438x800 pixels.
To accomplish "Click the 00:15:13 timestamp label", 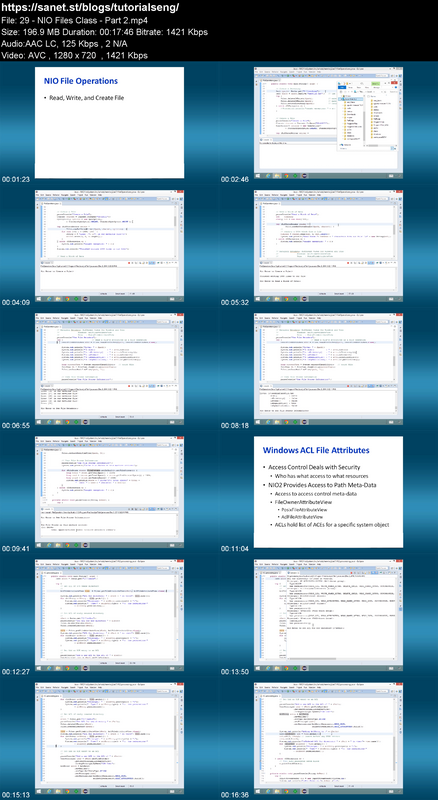I will pos(16,795).
